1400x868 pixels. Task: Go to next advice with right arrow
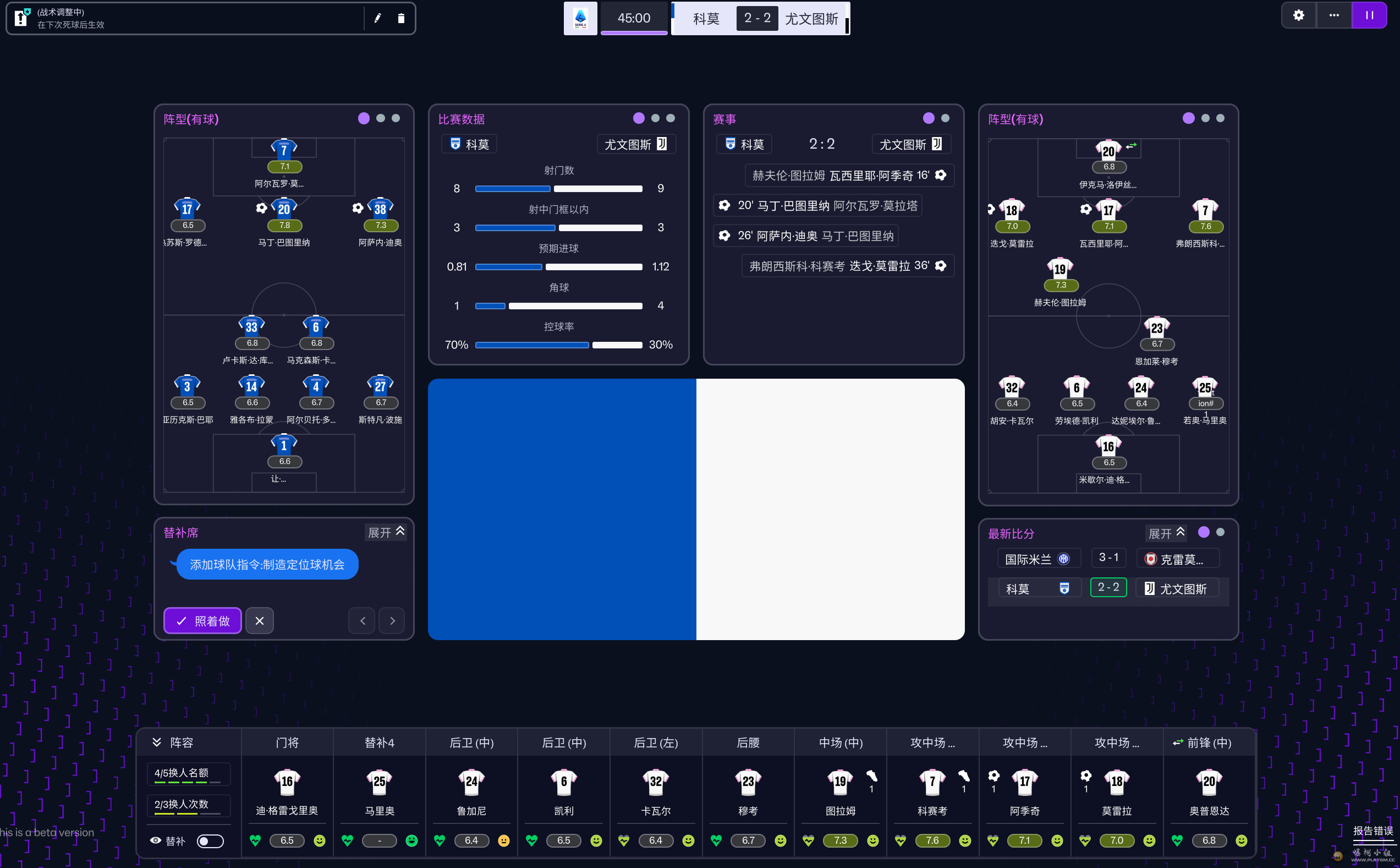pyautogui.click(x=392, y=620)
